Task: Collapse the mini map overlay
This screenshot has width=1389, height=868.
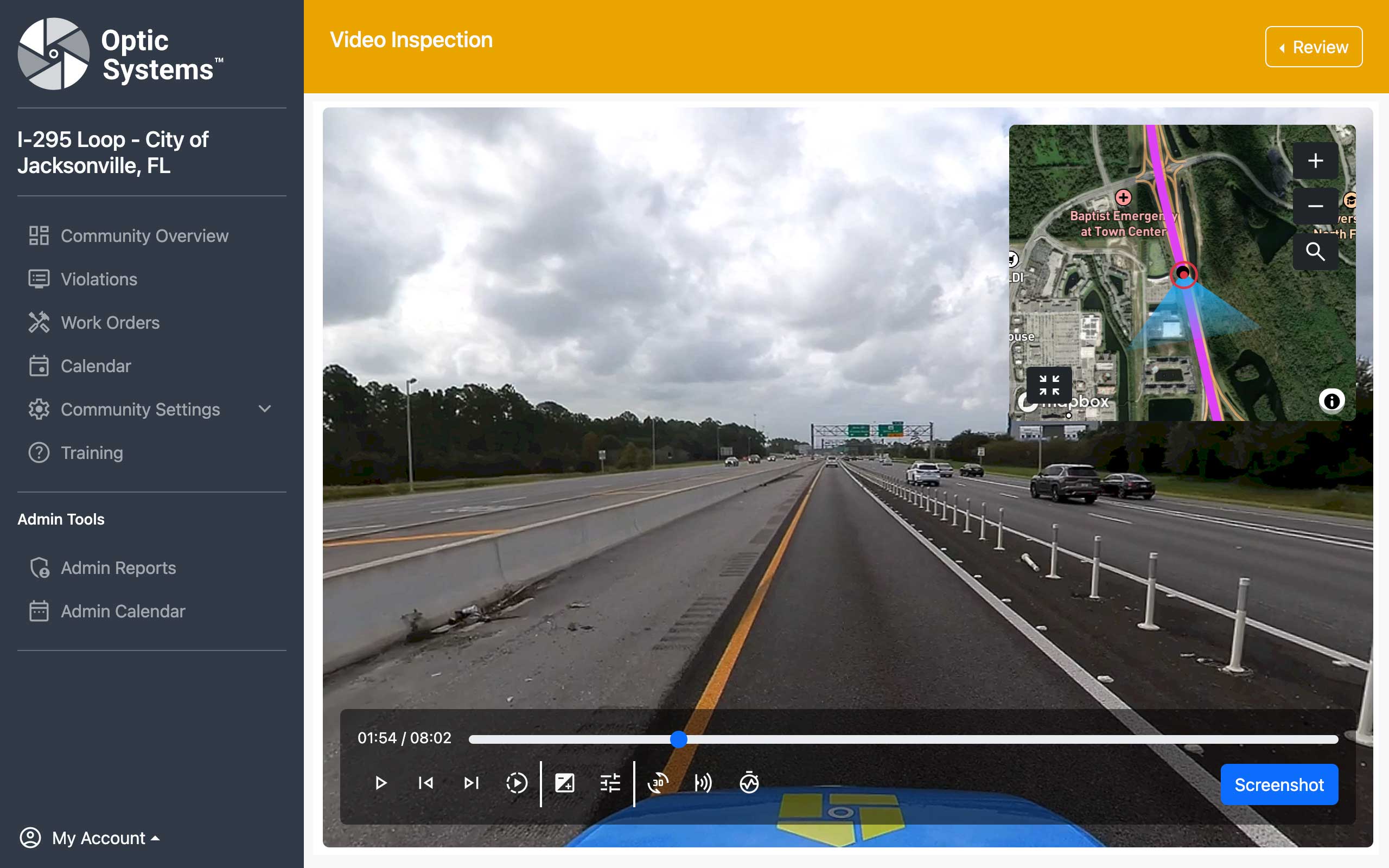Action: 1049,385
